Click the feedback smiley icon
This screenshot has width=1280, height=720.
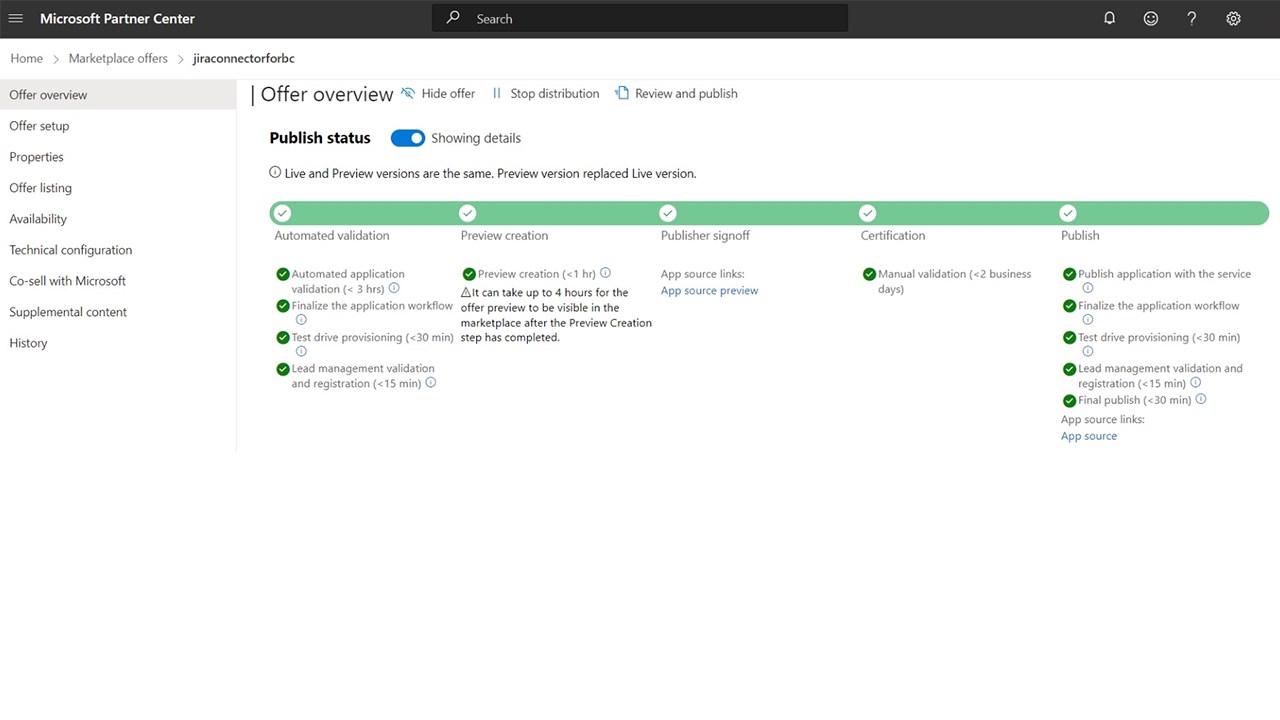pyautogui.click(x=1151, y=19)
